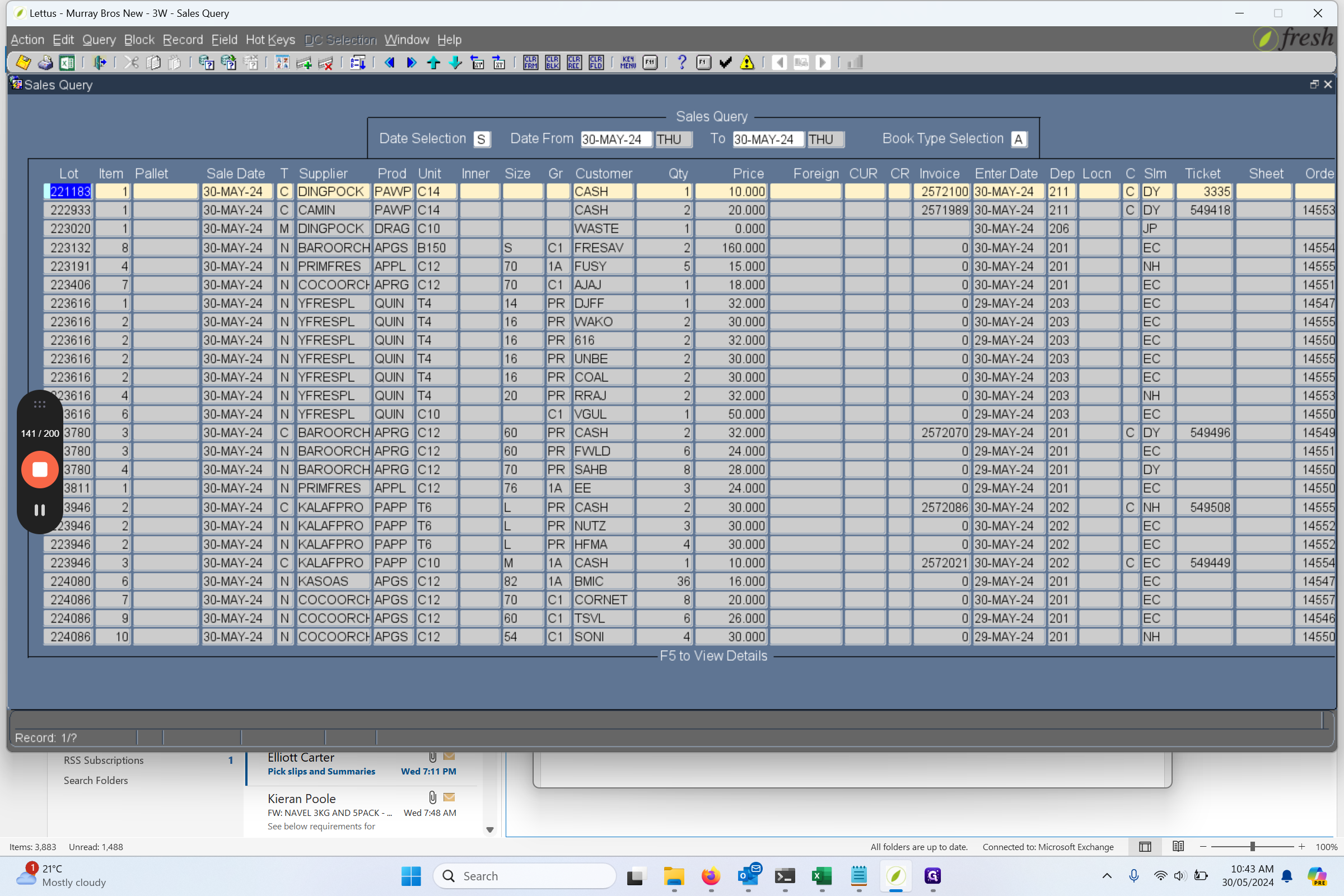Image resolution: width=1344 pixels, height=896 pixels.
Task: Click Supplier cell CAMIN
Action: point(333,209)
